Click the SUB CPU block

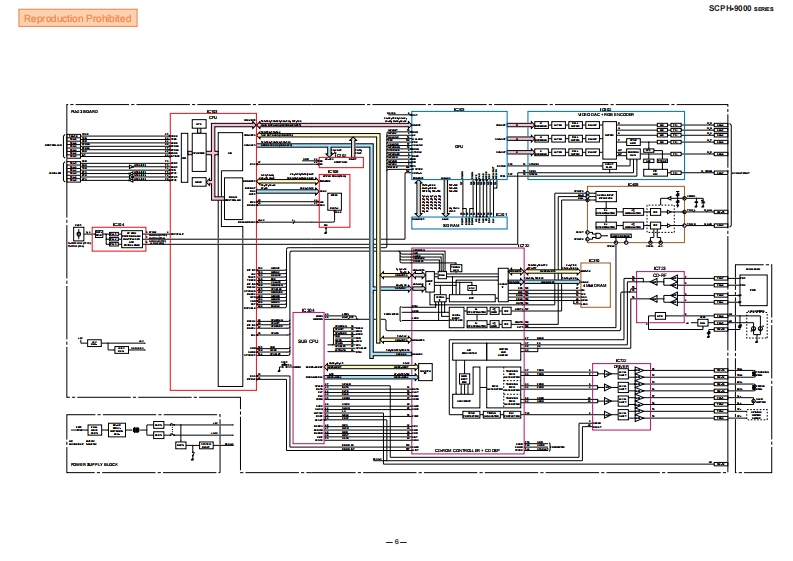[x=308, y=340]
